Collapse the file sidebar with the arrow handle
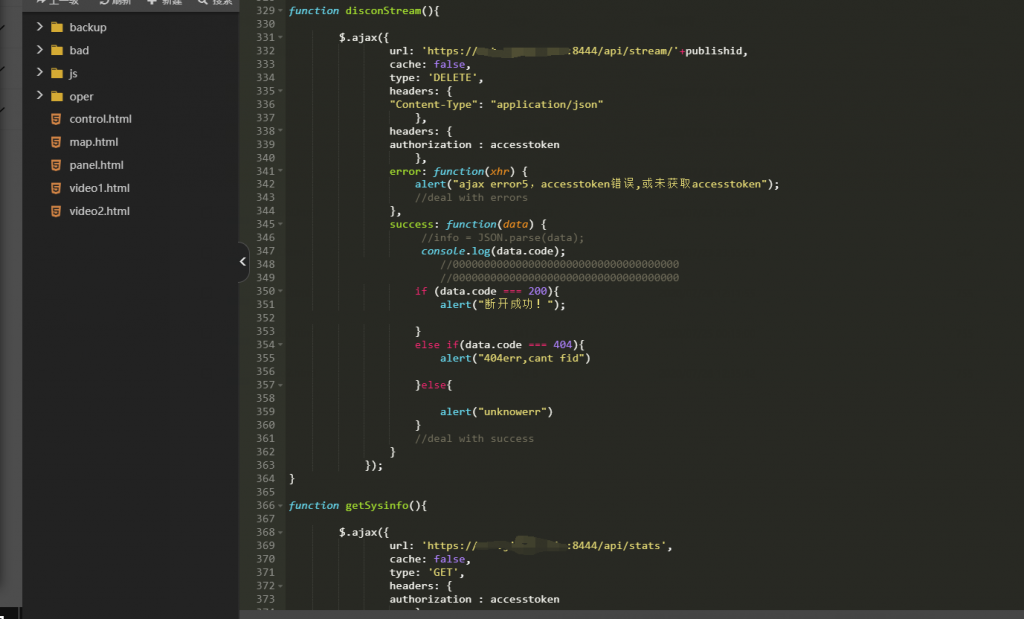The image size is (1024, 619). coord(243,262)
